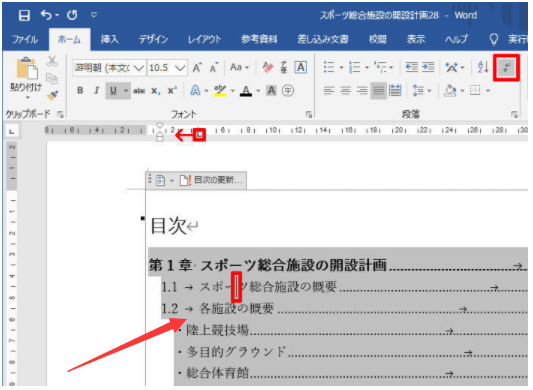This screenshot has width=533, height=390.
Task: Toggle show/hide editing marks
Action: coord(506,67)
